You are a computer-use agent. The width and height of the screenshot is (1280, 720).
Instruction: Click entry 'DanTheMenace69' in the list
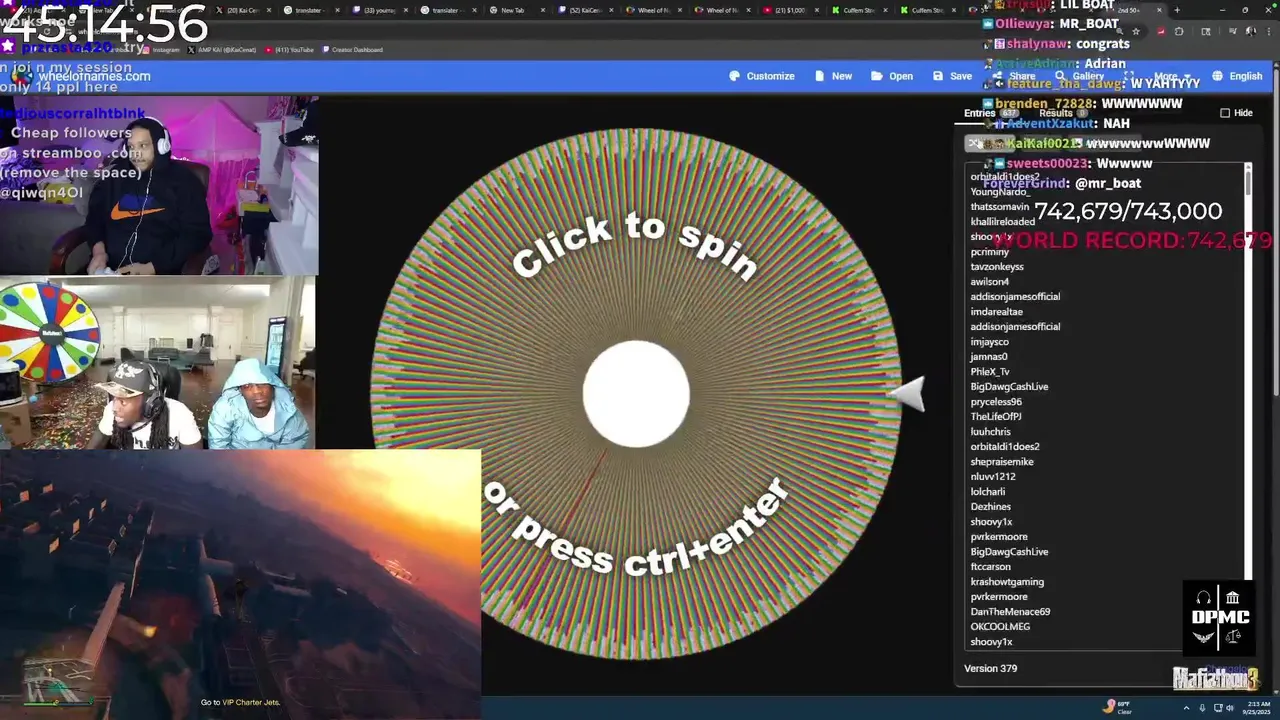1010,612
